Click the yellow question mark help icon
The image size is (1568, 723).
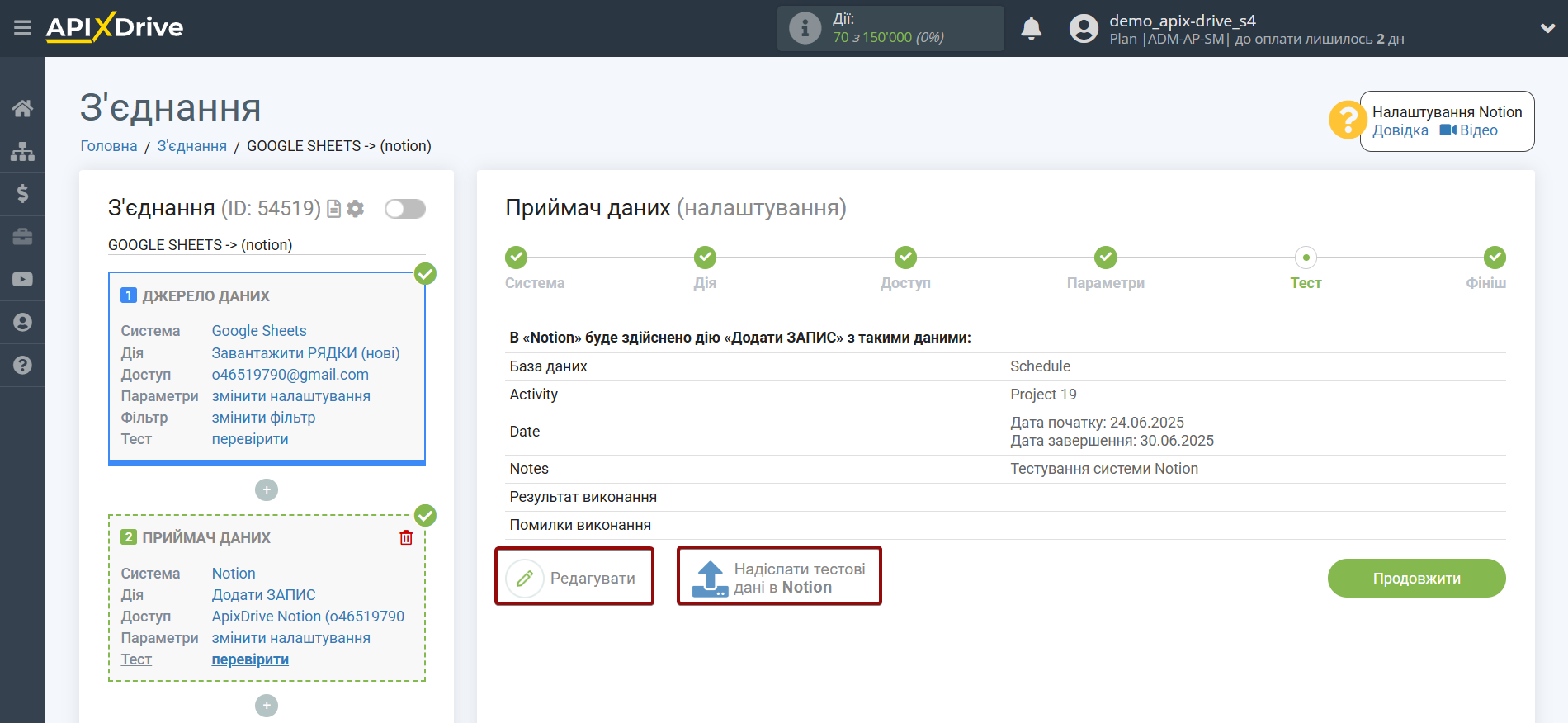click(x=1348, y=120)
